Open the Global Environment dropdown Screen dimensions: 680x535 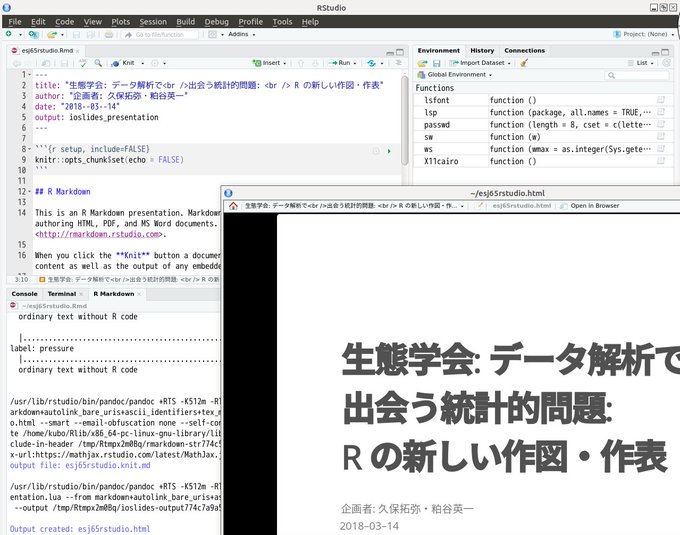coord(454,75)
